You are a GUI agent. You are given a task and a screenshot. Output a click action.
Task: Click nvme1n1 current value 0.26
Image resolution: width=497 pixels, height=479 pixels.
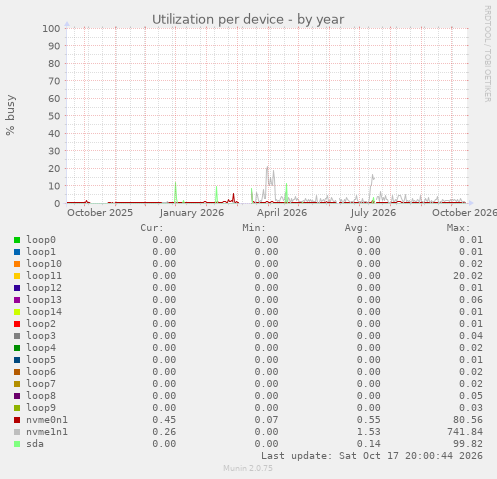pyautogui.click(x=164, y=432)
